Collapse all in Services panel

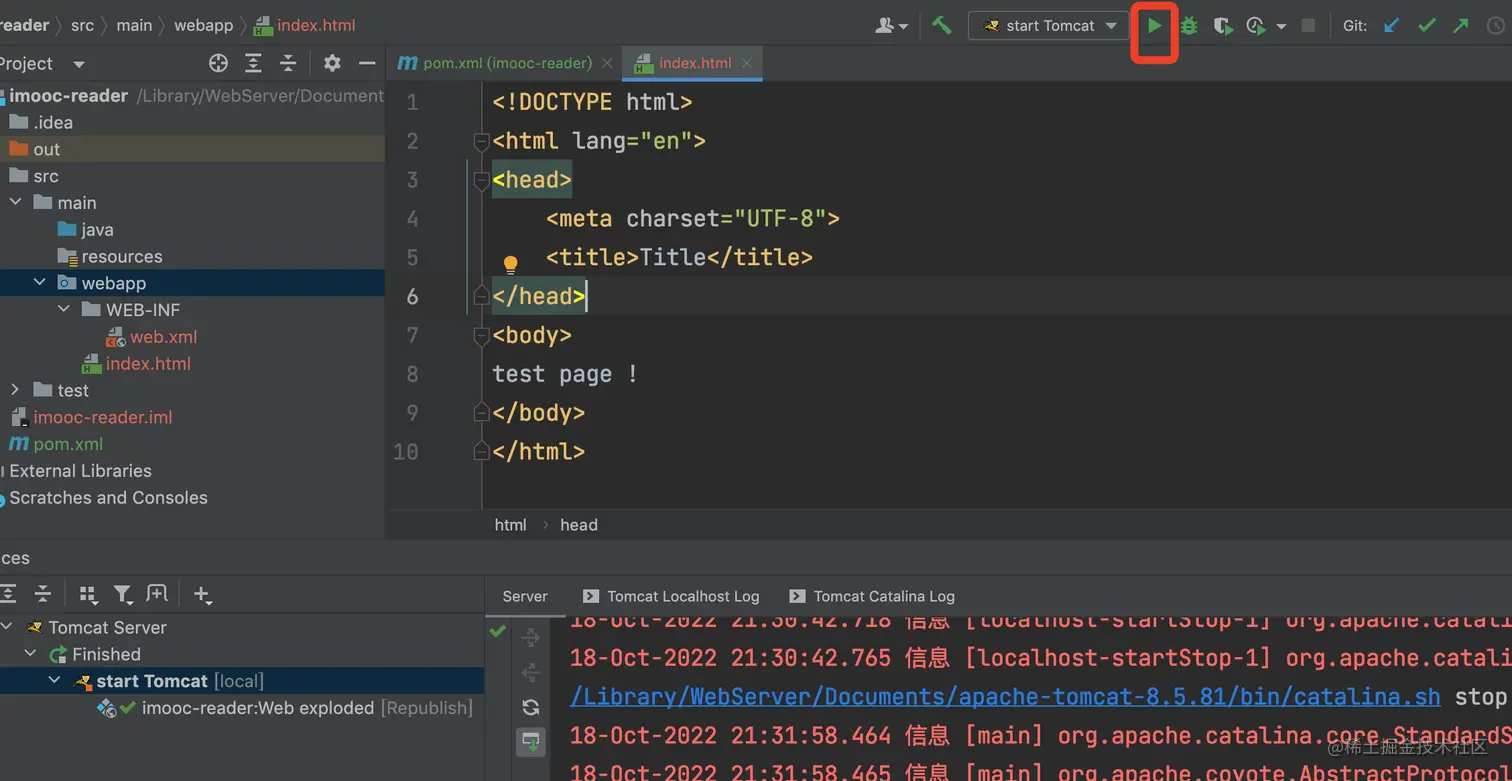click(x=43, y=594)
